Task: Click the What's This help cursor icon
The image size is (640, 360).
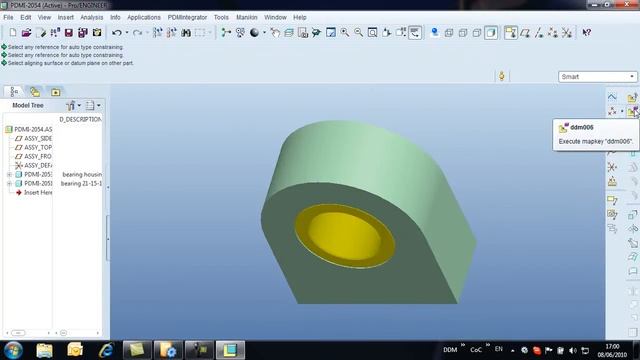Action: click(587, 33)
